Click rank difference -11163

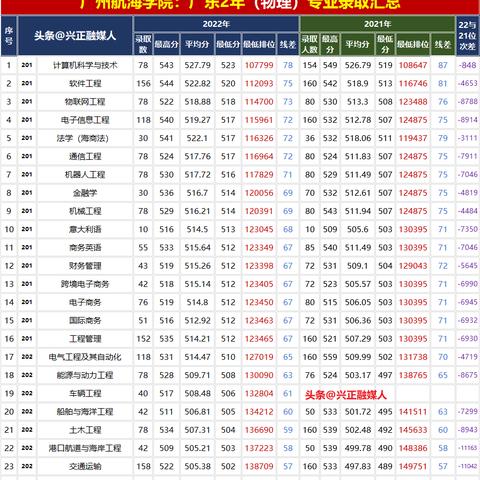tap(468, 448)
